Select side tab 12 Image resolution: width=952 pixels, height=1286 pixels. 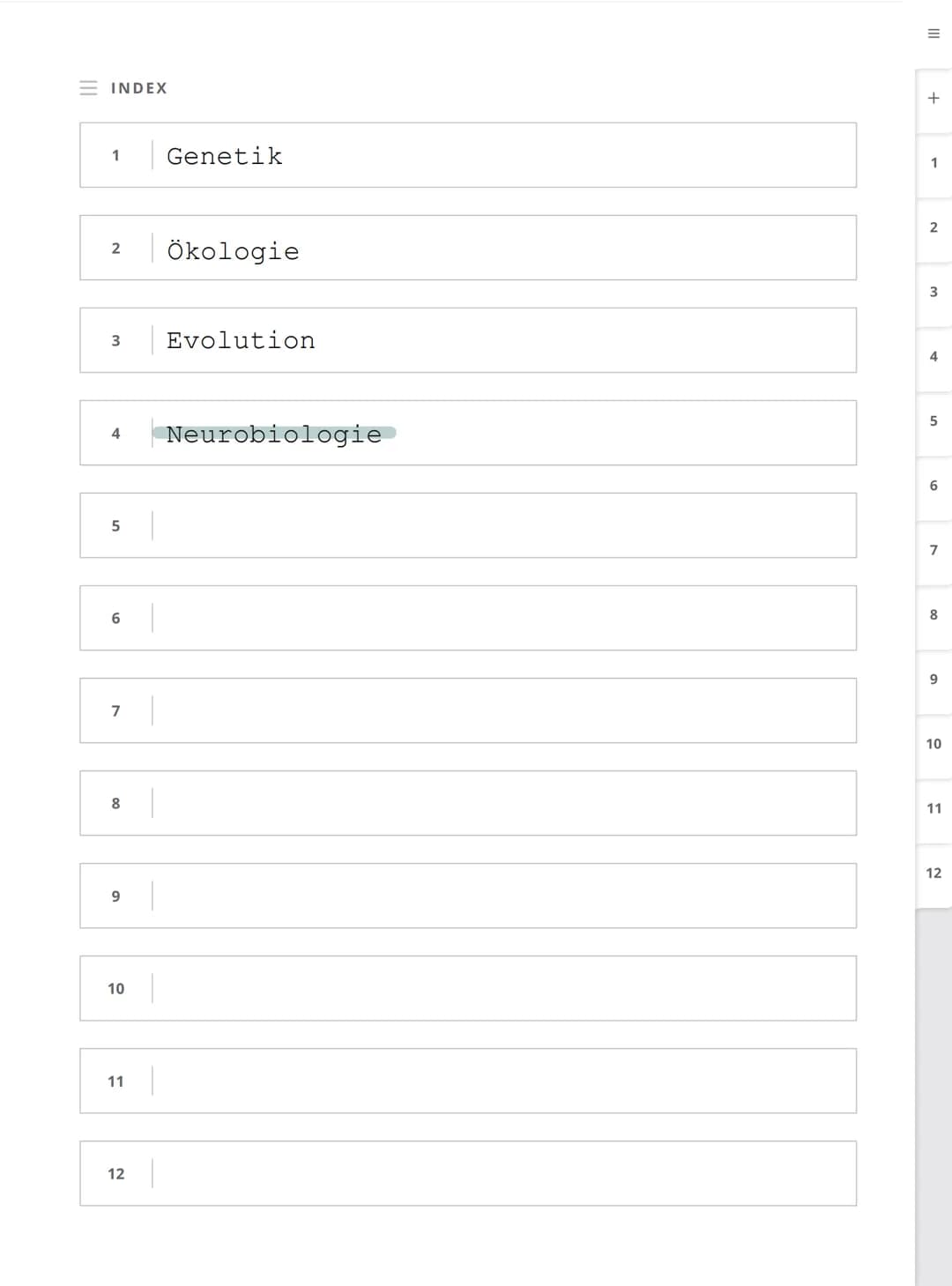[x=933, y=873]
